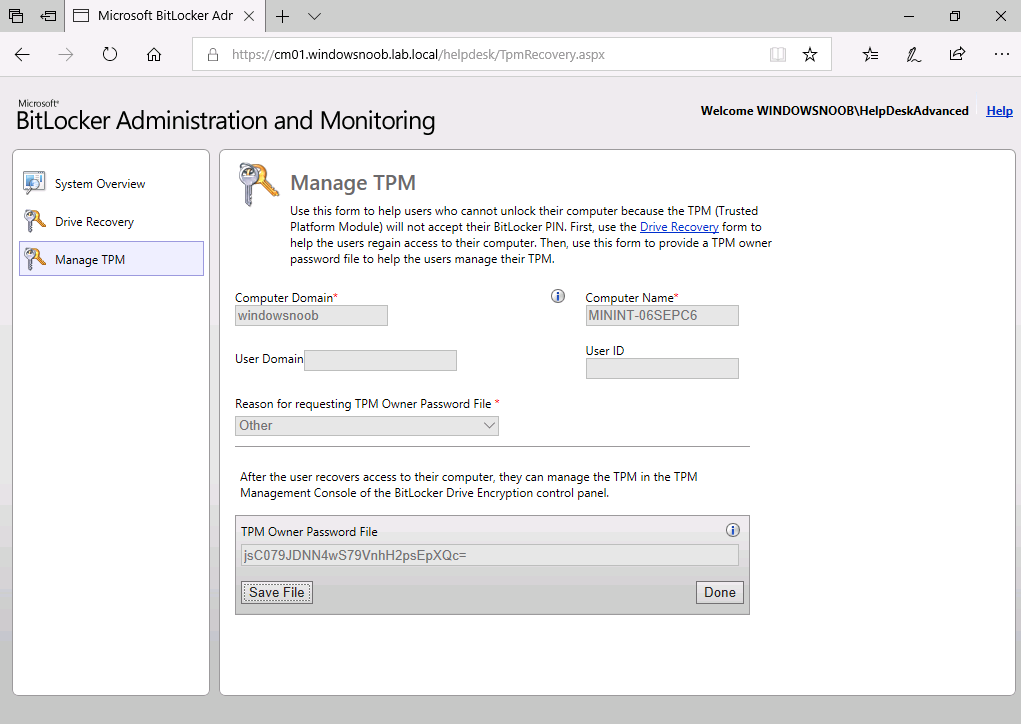Viewport: 1021px width, 724px height.
Task: Close the Microsoft BitLocker tab
Action: point(249,16)
